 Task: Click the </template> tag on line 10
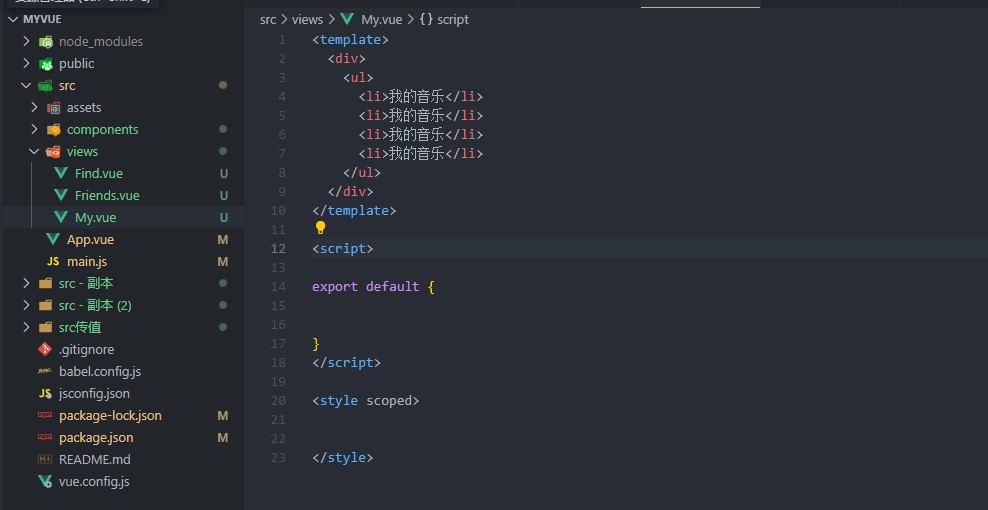tap(354, 211)
